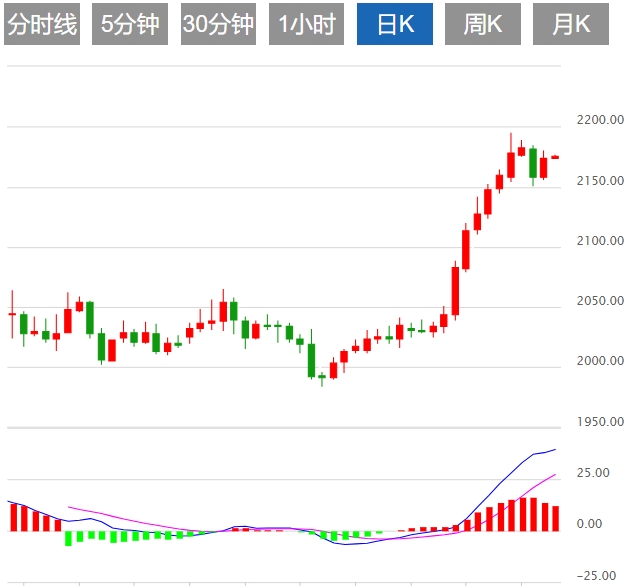This screenshot has width=624, height=586.
Task: Click the last red MACD histogram bar
Action: (x=556, y=518)
